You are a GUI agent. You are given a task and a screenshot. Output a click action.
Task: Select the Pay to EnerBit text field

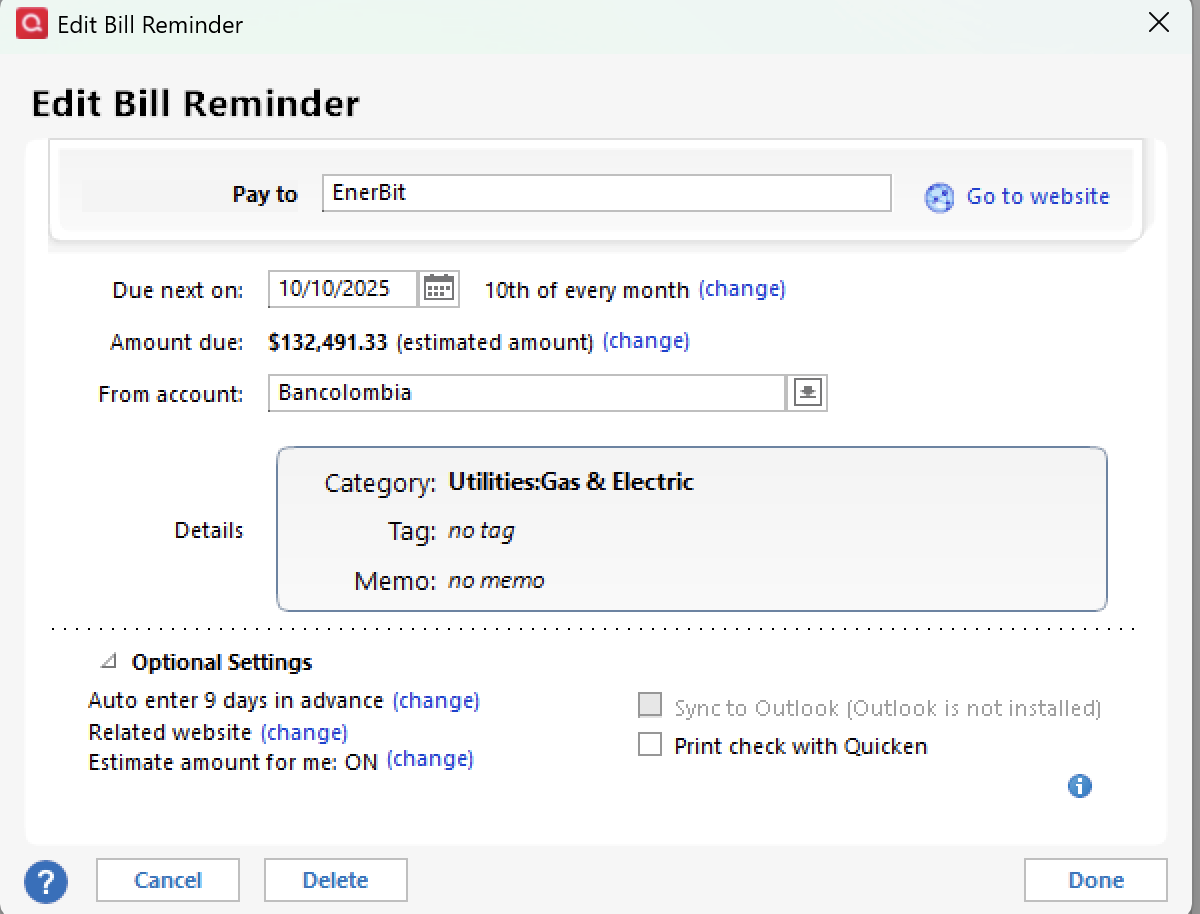pos(606,193)
